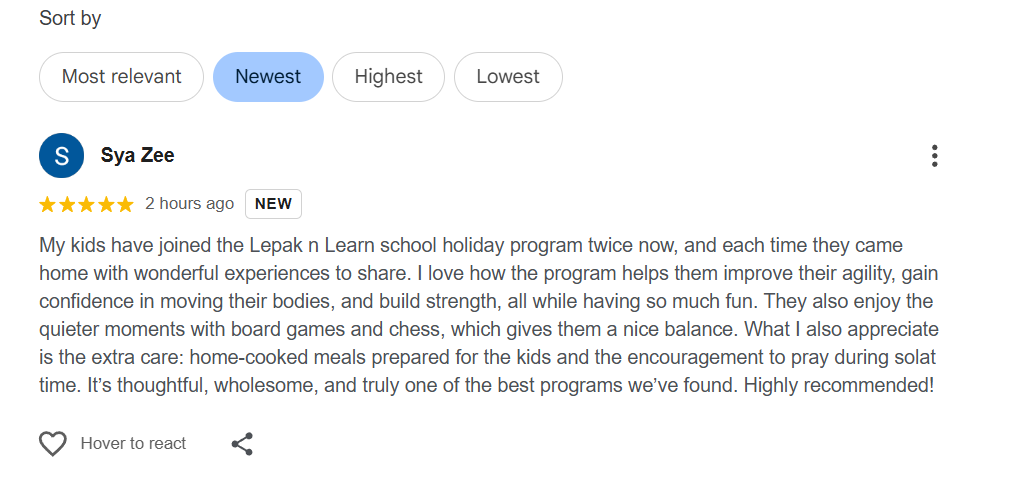This screenshot has width=1018, height=483.
Task: Click the second yellow rating star
Action: [67, 204]
